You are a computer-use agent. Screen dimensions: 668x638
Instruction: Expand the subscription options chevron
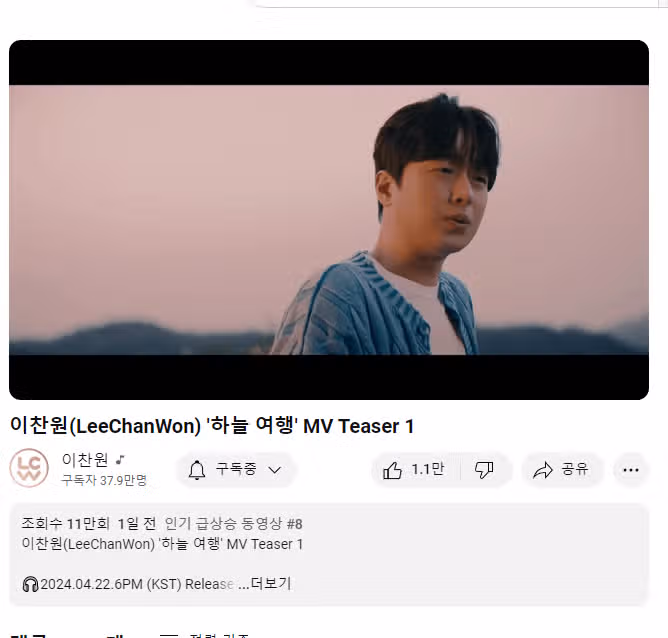point(275,470)
